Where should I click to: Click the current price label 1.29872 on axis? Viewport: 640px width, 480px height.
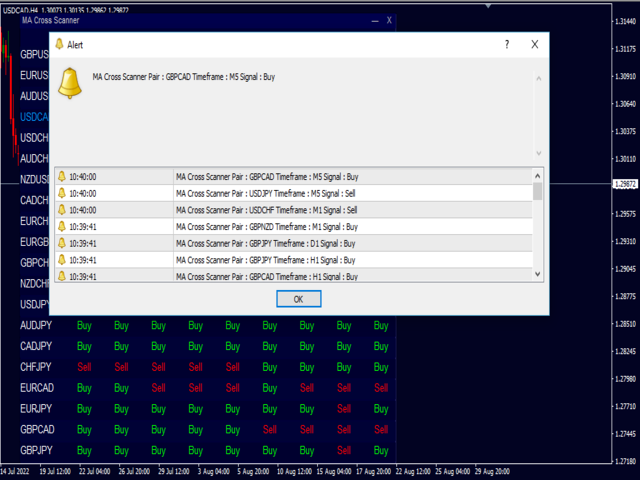tap(625, 184)
